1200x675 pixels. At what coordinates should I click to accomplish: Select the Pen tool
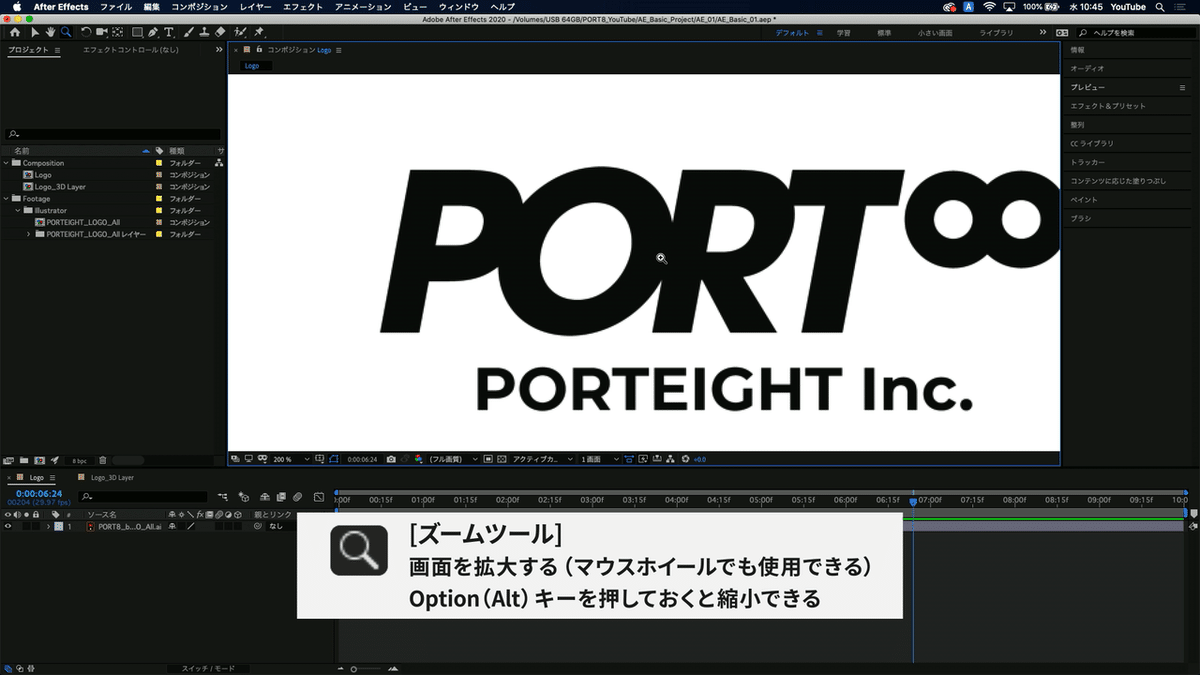153,32
